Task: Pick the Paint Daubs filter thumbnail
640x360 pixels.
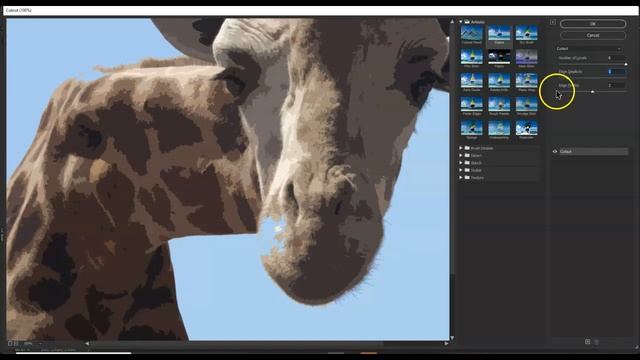Action: (x=471, y=81)
